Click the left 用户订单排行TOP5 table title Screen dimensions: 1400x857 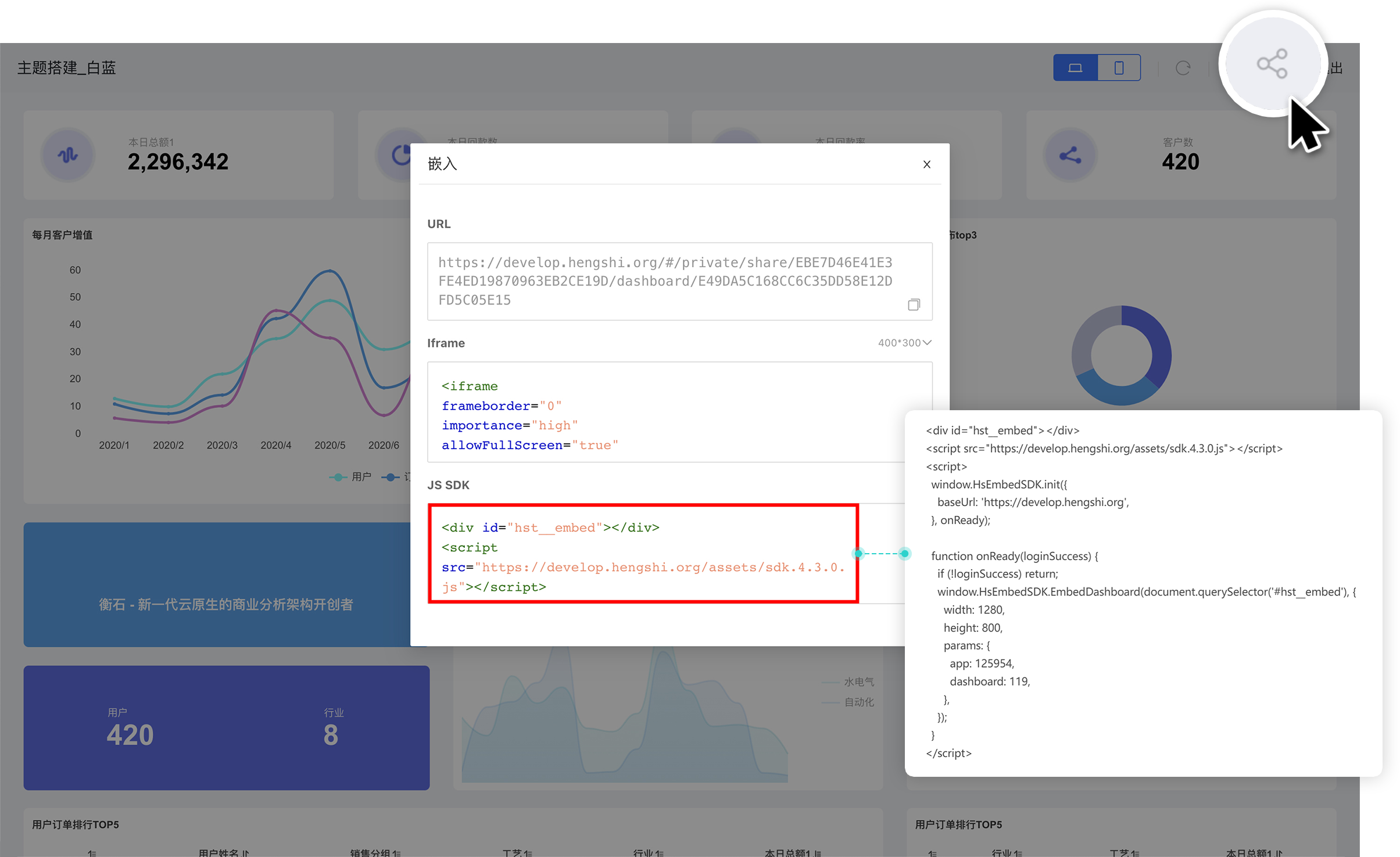76,824
